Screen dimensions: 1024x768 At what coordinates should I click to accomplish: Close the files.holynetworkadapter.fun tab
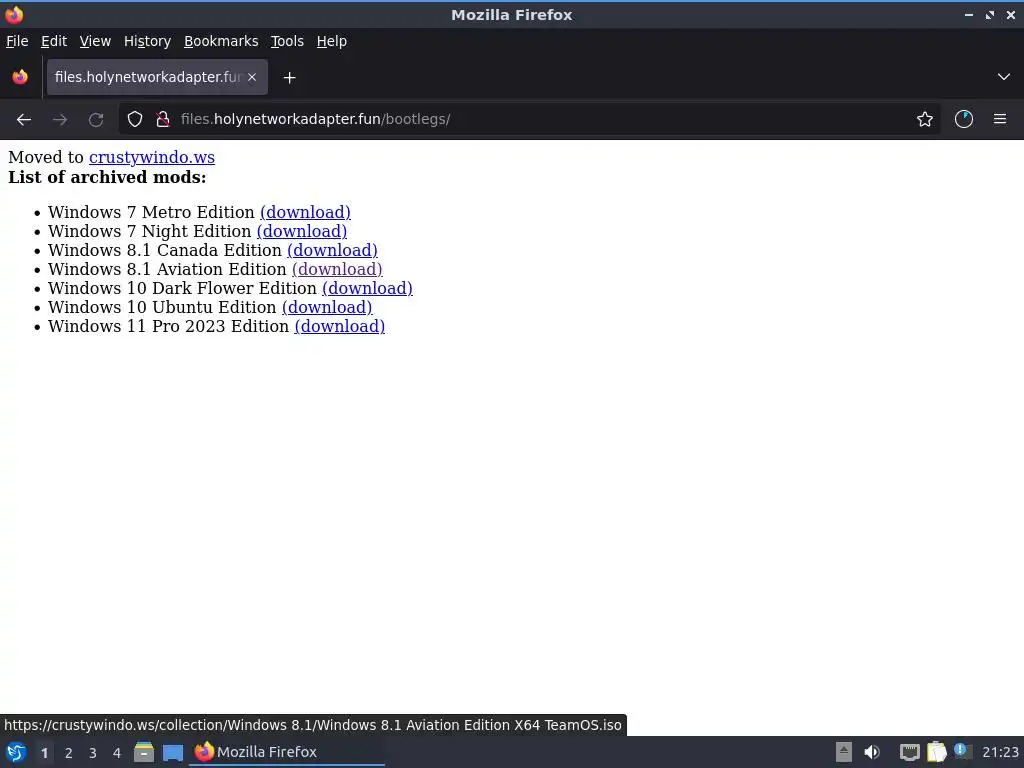tap(252, 77)
